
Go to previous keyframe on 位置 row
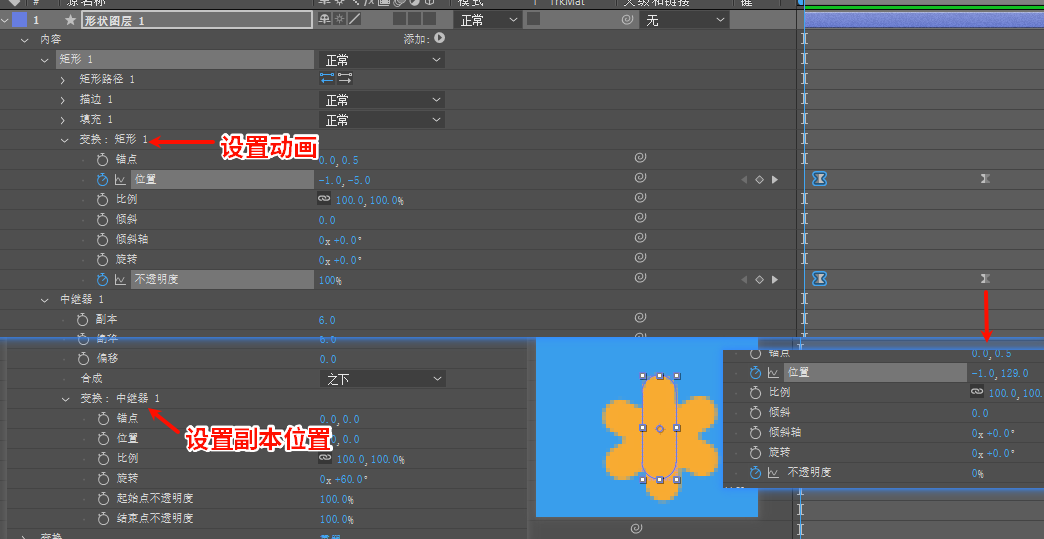pos(744,180)
